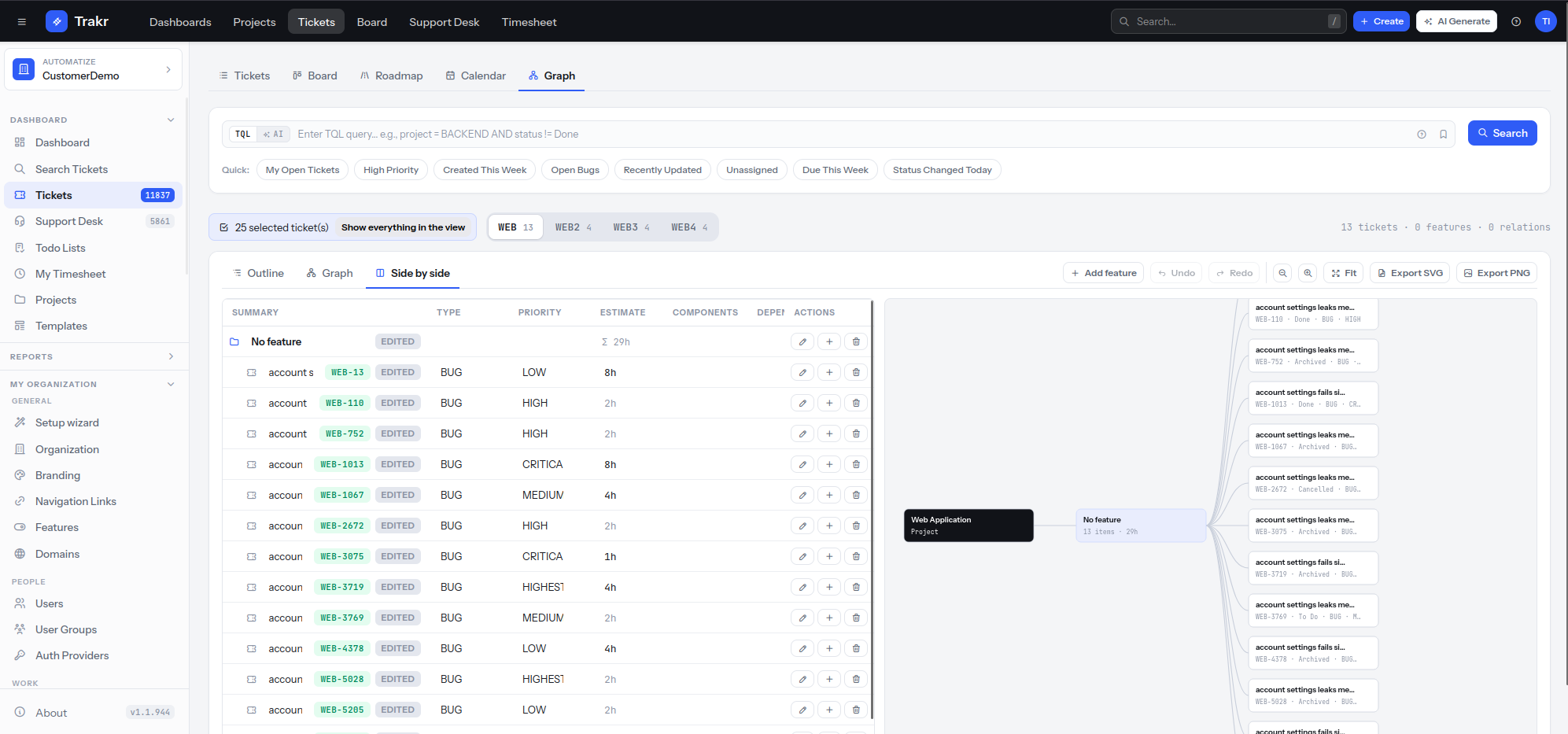This screenshot has height=734, width=1568.
Task: Click the hamburger menu icon
Action: pos(22,22)
